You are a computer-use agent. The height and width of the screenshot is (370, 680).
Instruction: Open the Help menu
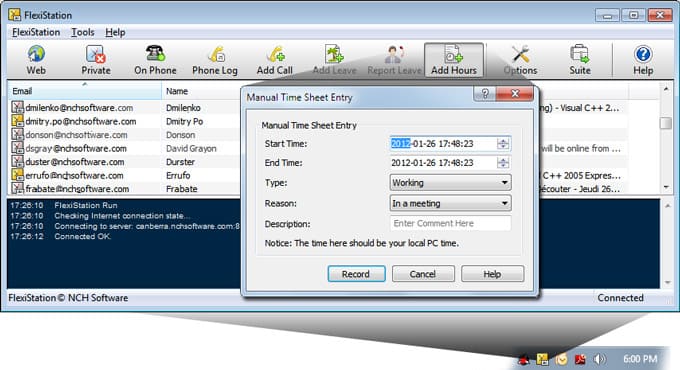115,32
